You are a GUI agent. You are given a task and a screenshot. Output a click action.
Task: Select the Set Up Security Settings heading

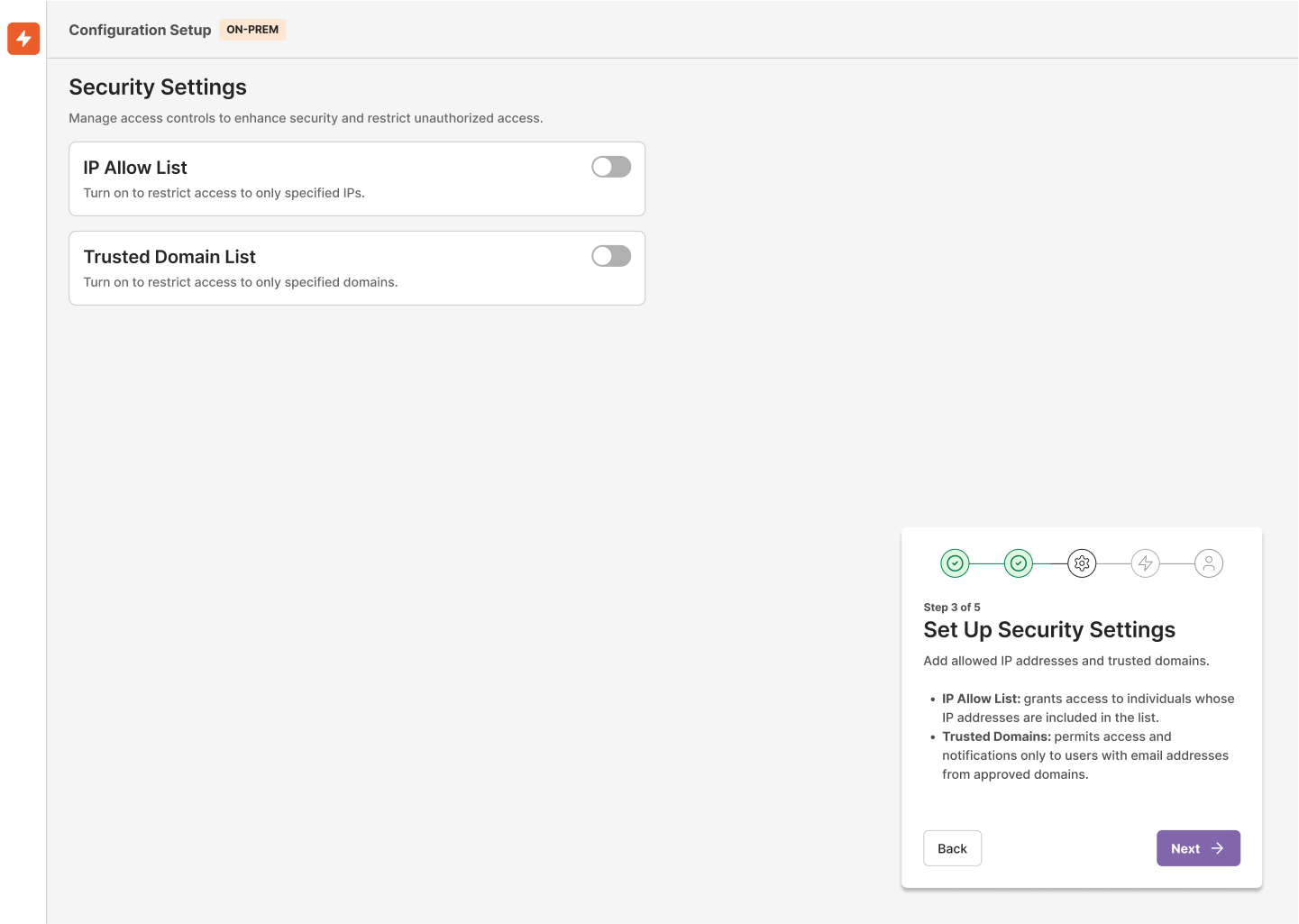[1048, 629]
